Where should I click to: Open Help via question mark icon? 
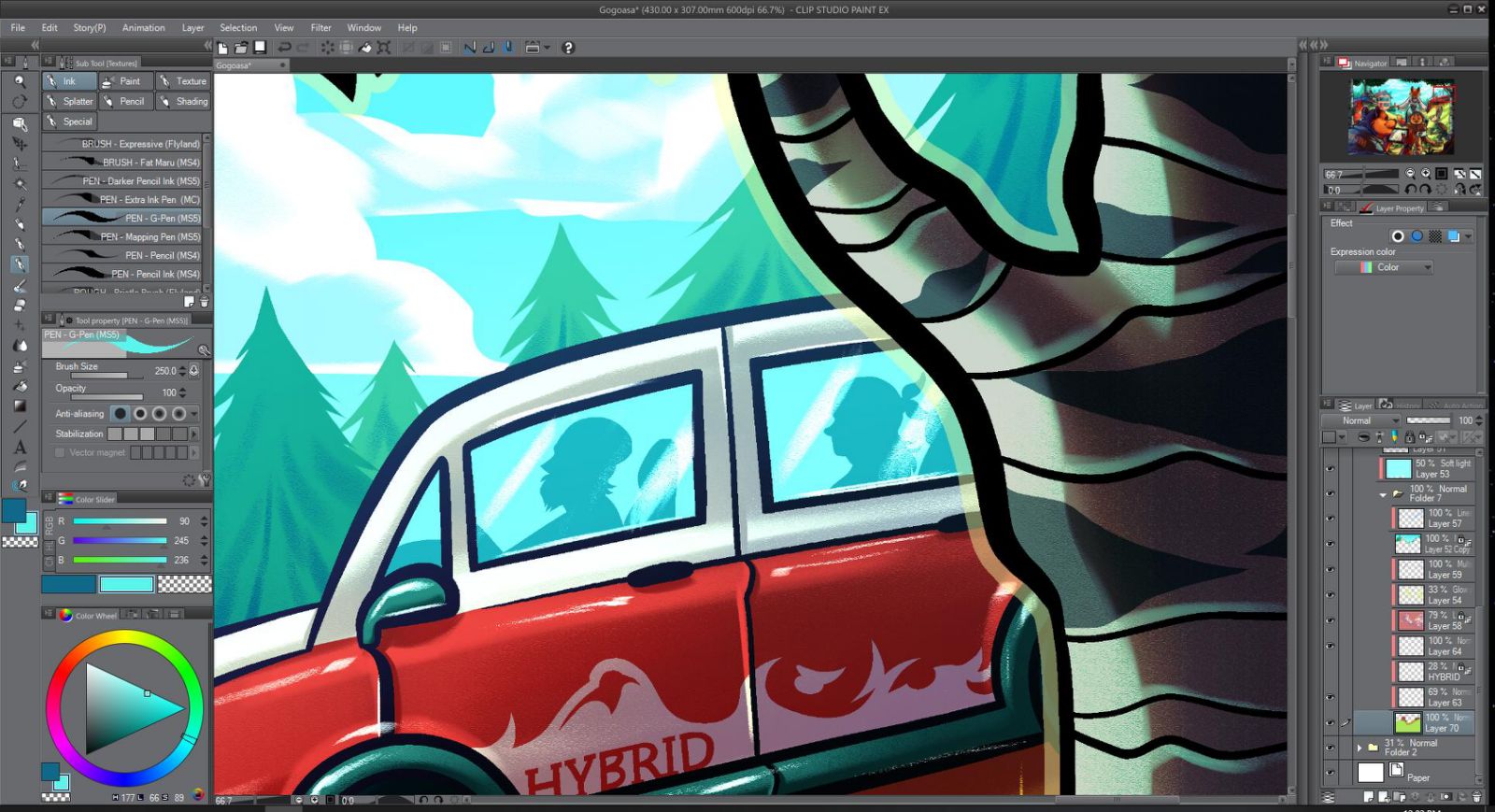point(568,48)
